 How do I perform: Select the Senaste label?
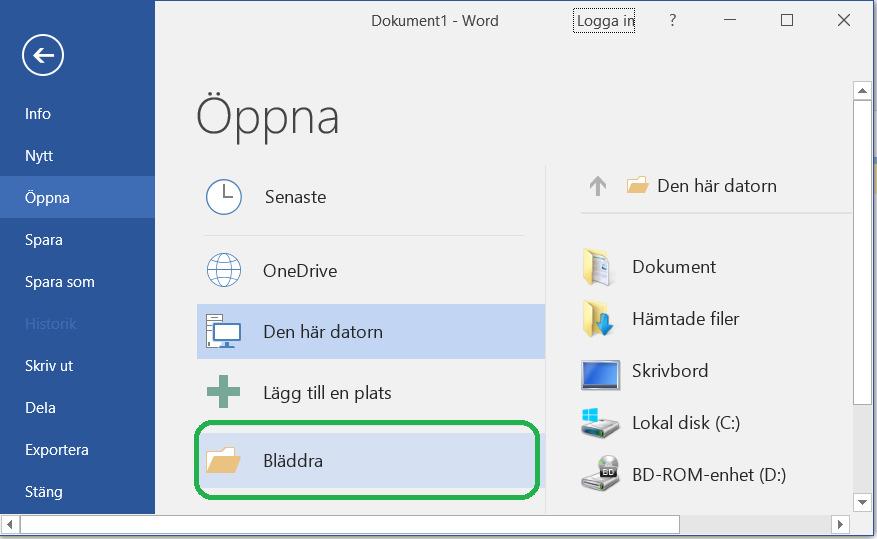click(x=295, y=197)
